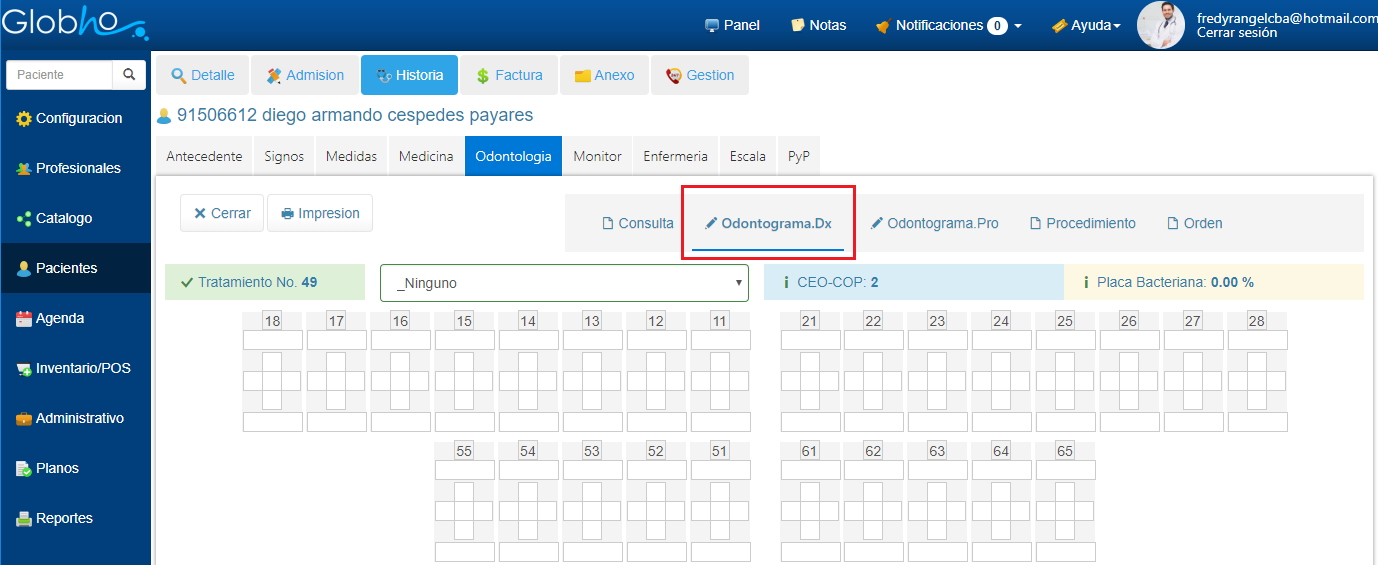Click the Catalogo icon in sidebar

click(24, 219)
